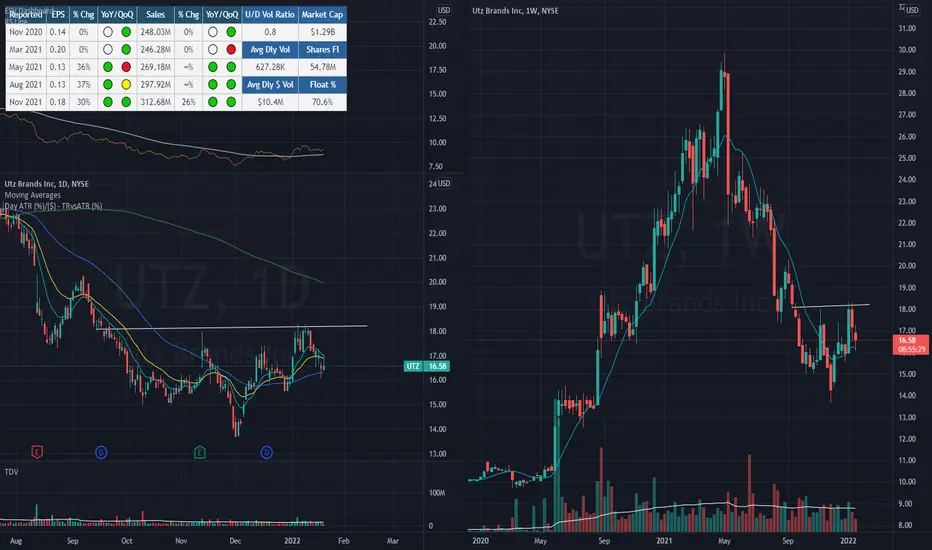
Task: Click the '246.28M' sales cell
Action: (x=156, y=49)
